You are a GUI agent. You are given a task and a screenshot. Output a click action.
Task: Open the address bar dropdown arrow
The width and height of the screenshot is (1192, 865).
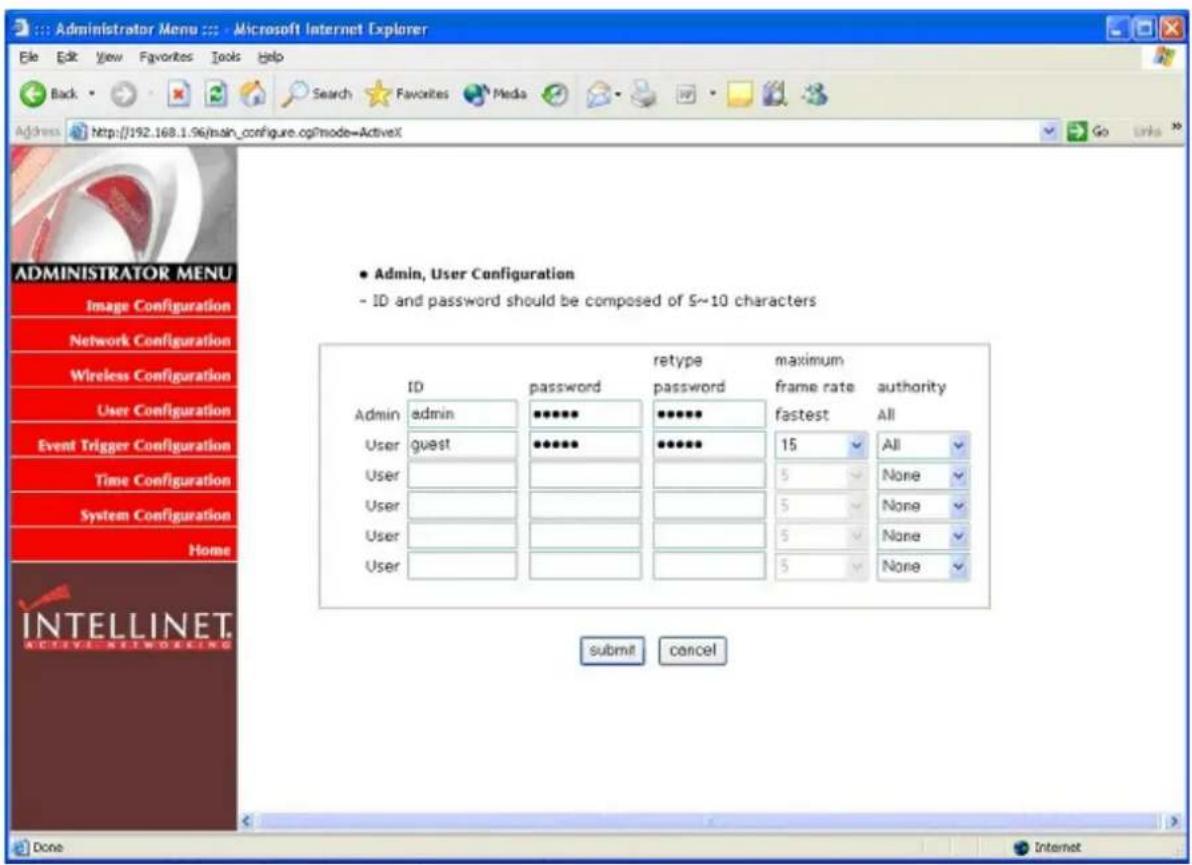coord(1050,131)
